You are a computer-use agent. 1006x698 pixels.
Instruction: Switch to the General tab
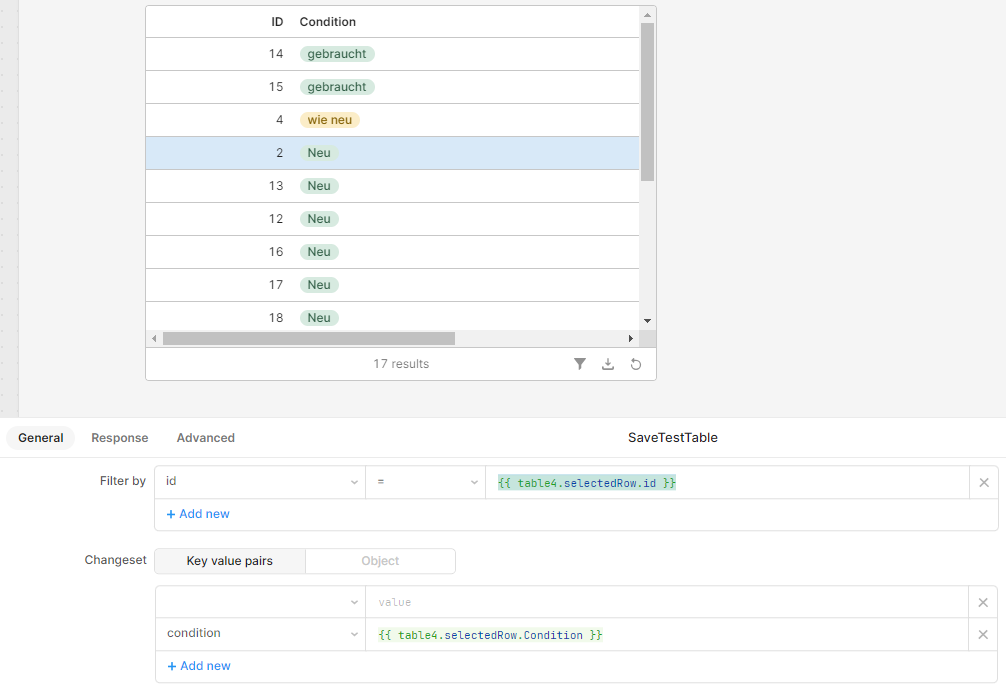pyautogui.click(x=40, y=438)
